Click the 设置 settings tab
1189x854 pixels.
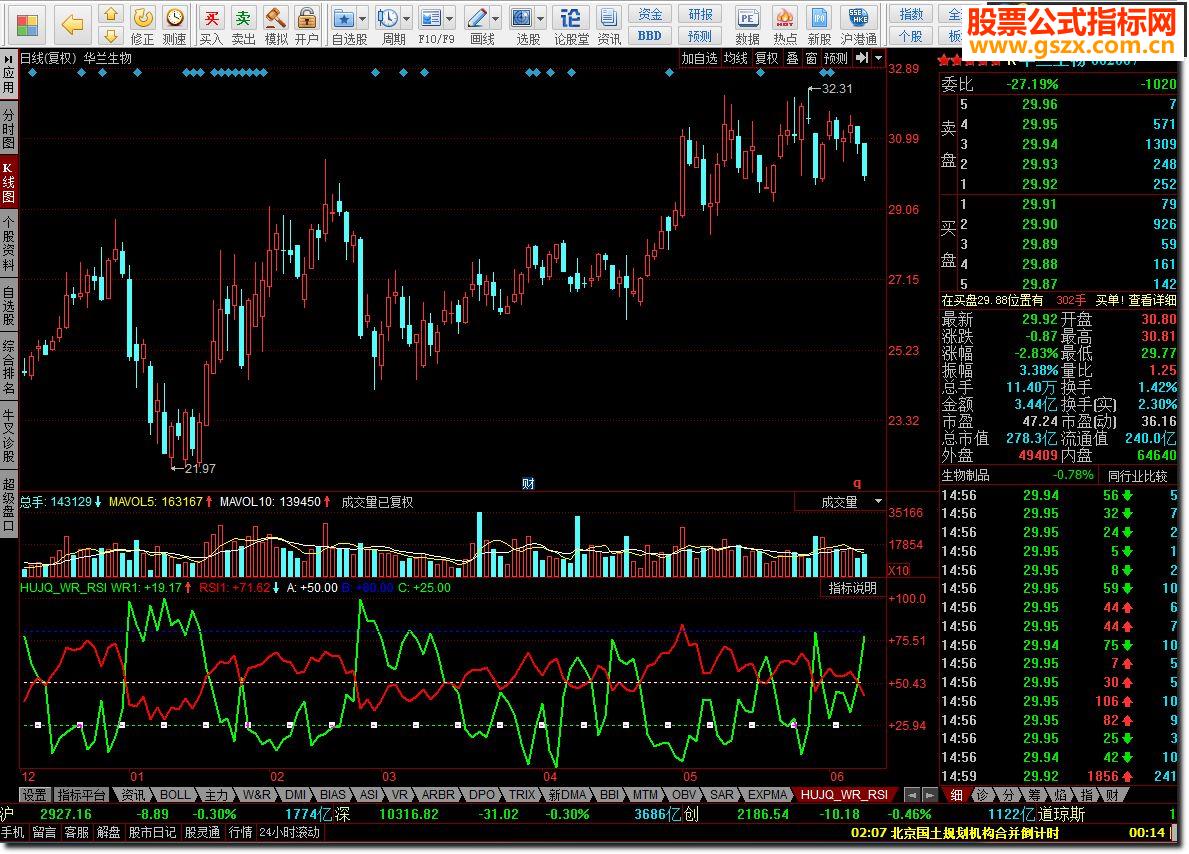click(x=34, y=795)
